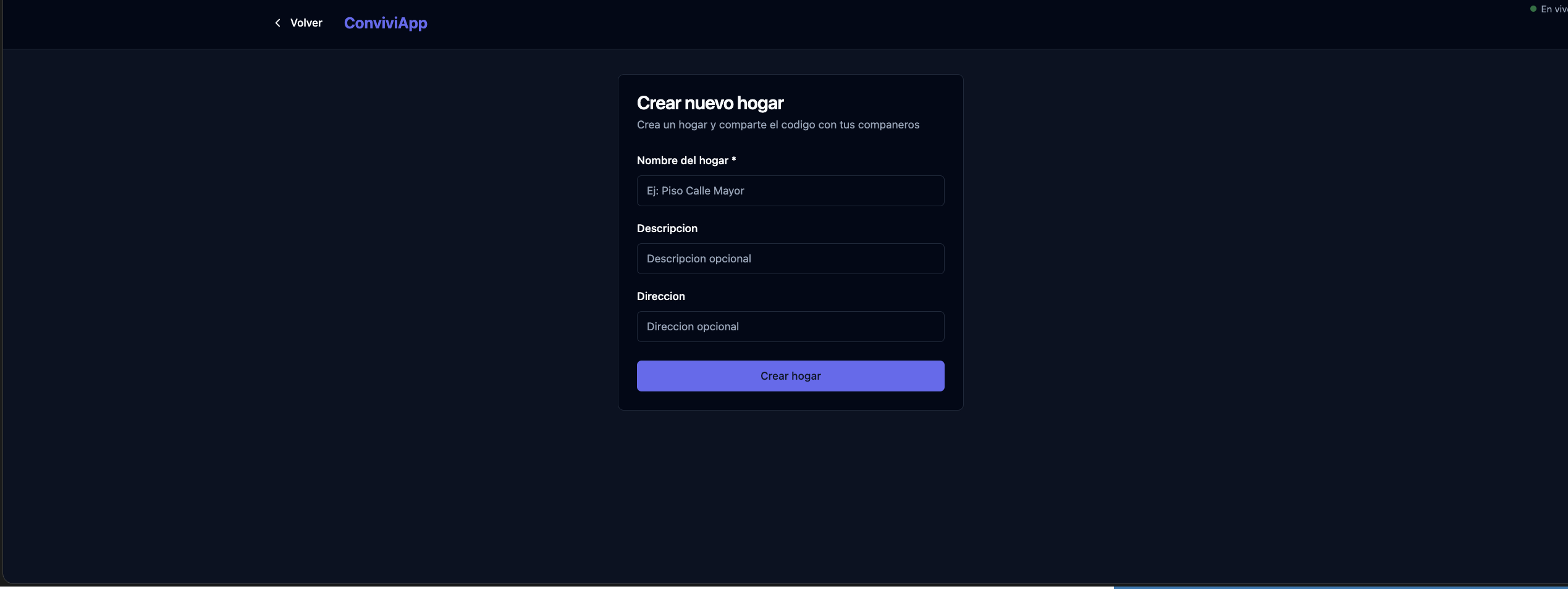This screenshot has height=589, width=1568.
Task: Click the "Nombre del hogar" field label
Action: 682,161
